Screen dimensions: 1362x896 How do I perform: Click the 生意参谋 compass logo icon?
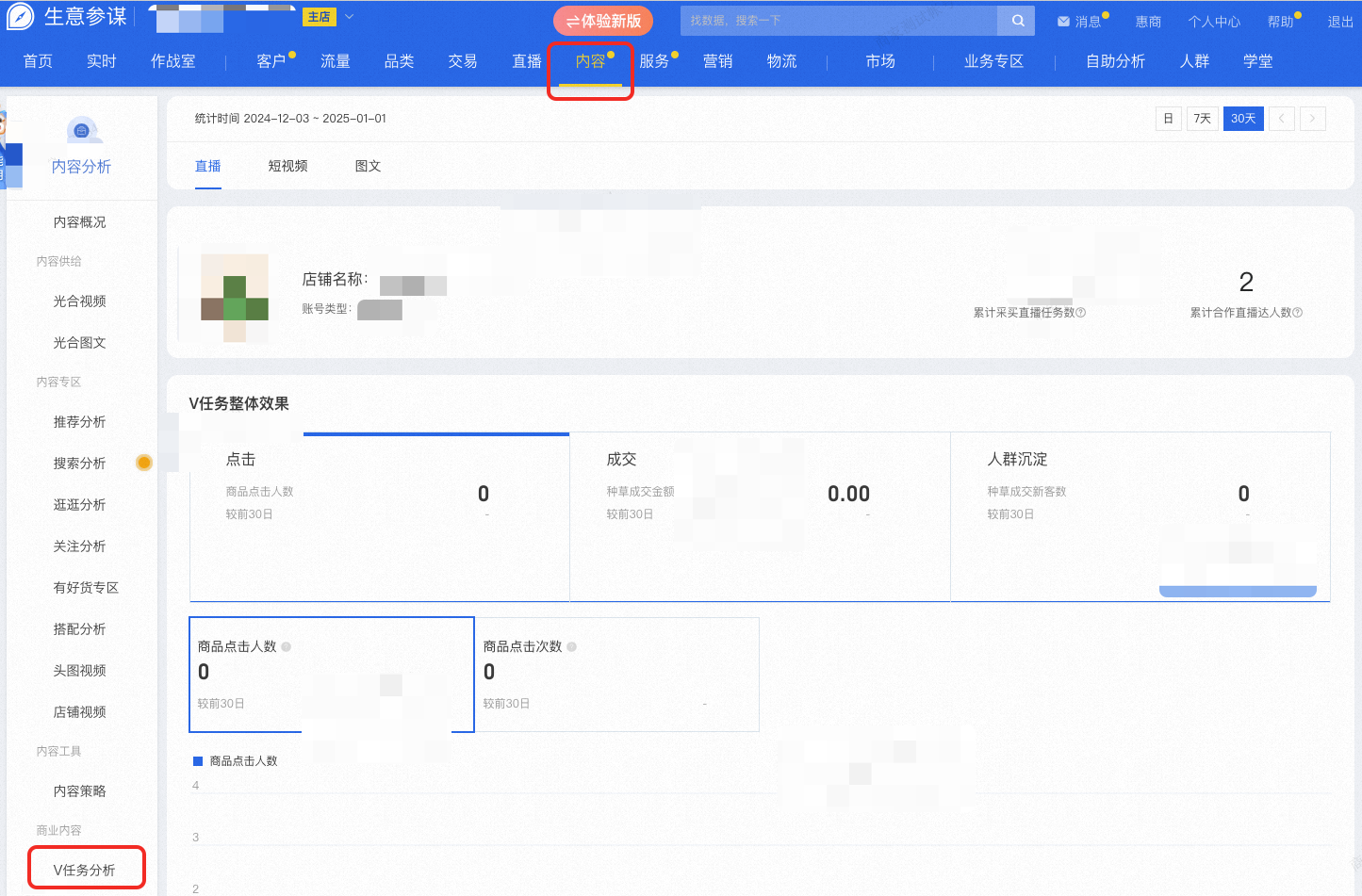click(21, 16)
